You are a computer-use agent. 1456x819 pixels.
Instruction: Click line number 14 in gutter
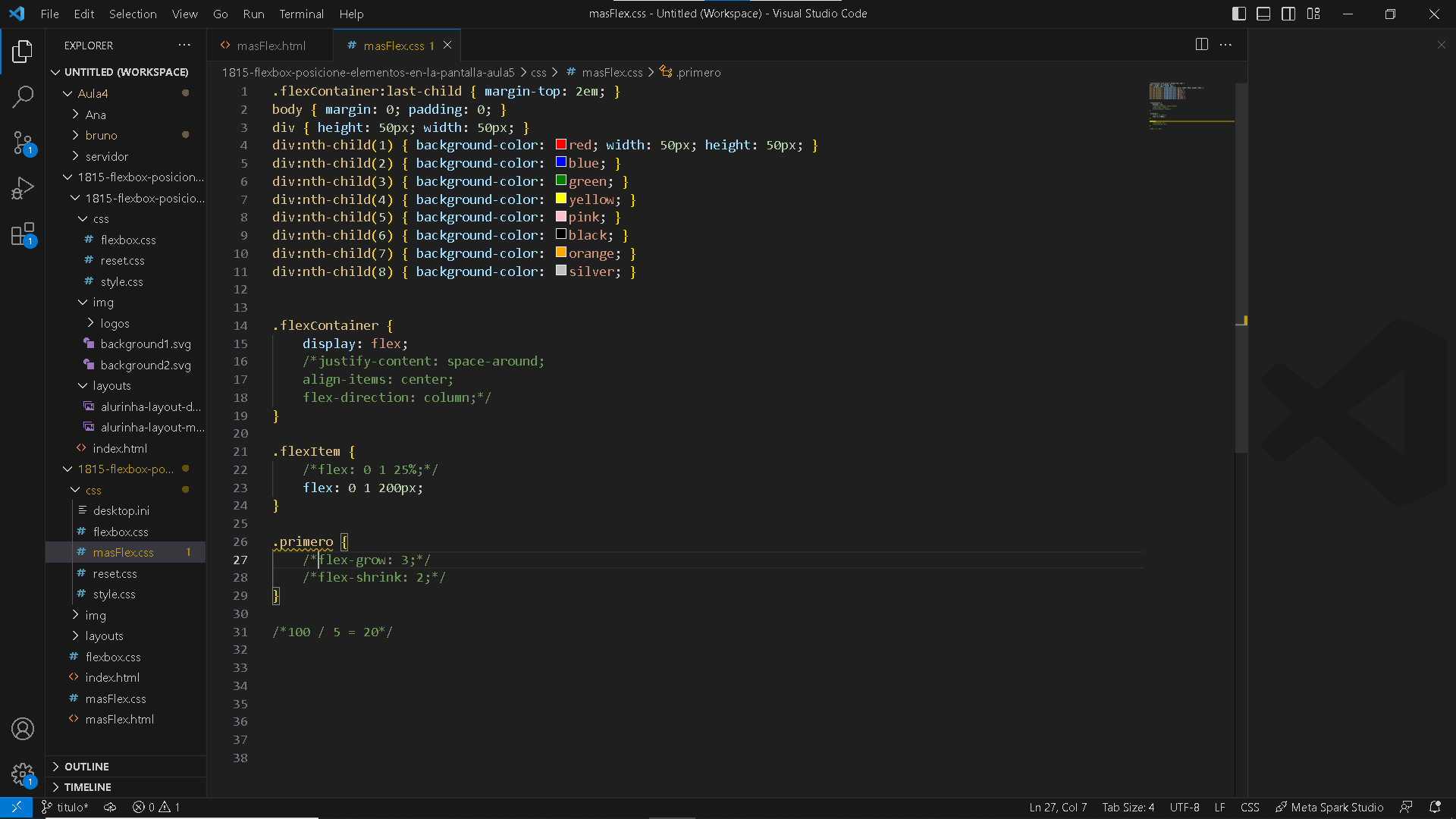click(240, 325)
